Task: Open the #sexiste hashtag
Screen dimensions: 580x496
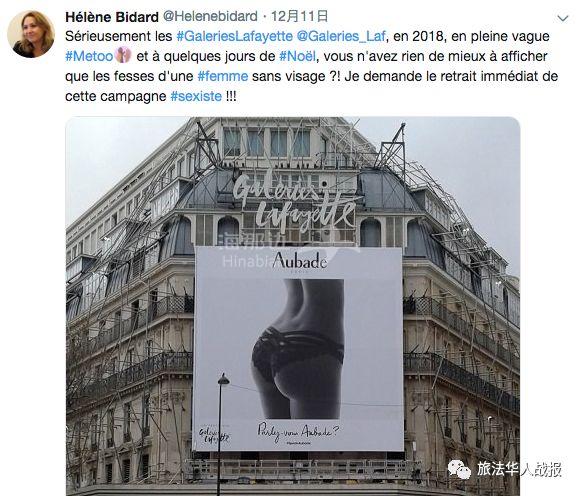Action: 196,96
